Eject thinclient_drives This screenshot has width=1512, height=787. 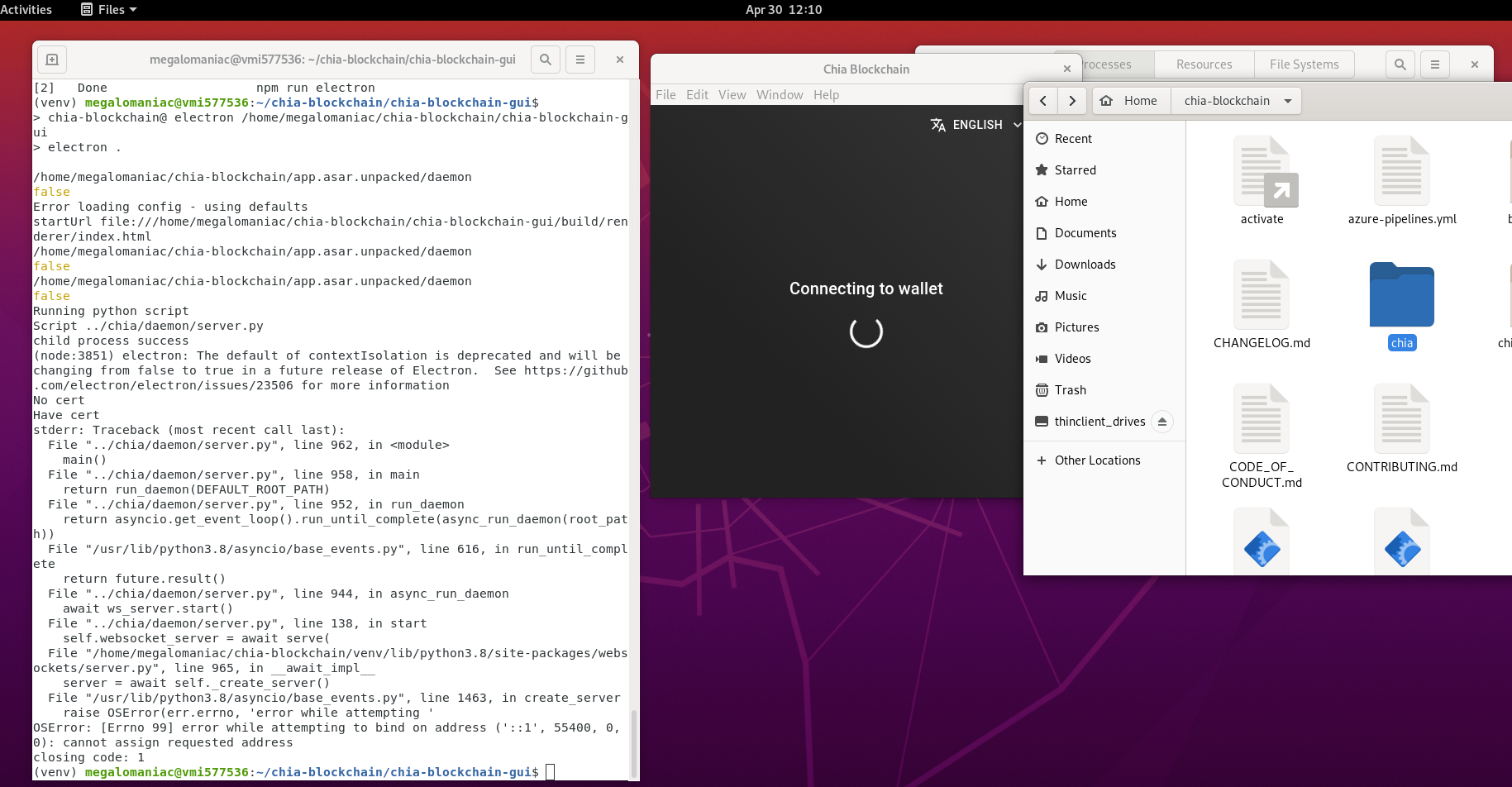point(1162,422)
